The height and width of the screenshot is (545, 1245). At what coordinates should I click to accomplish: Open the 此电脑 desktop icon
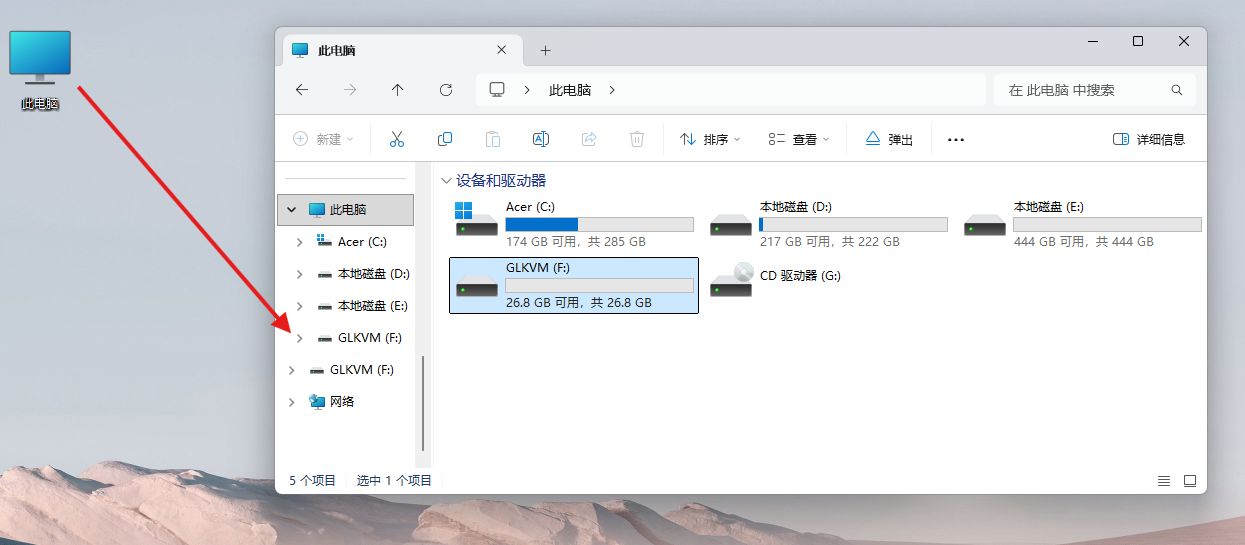pyautogui.click(x=40, y=69)
